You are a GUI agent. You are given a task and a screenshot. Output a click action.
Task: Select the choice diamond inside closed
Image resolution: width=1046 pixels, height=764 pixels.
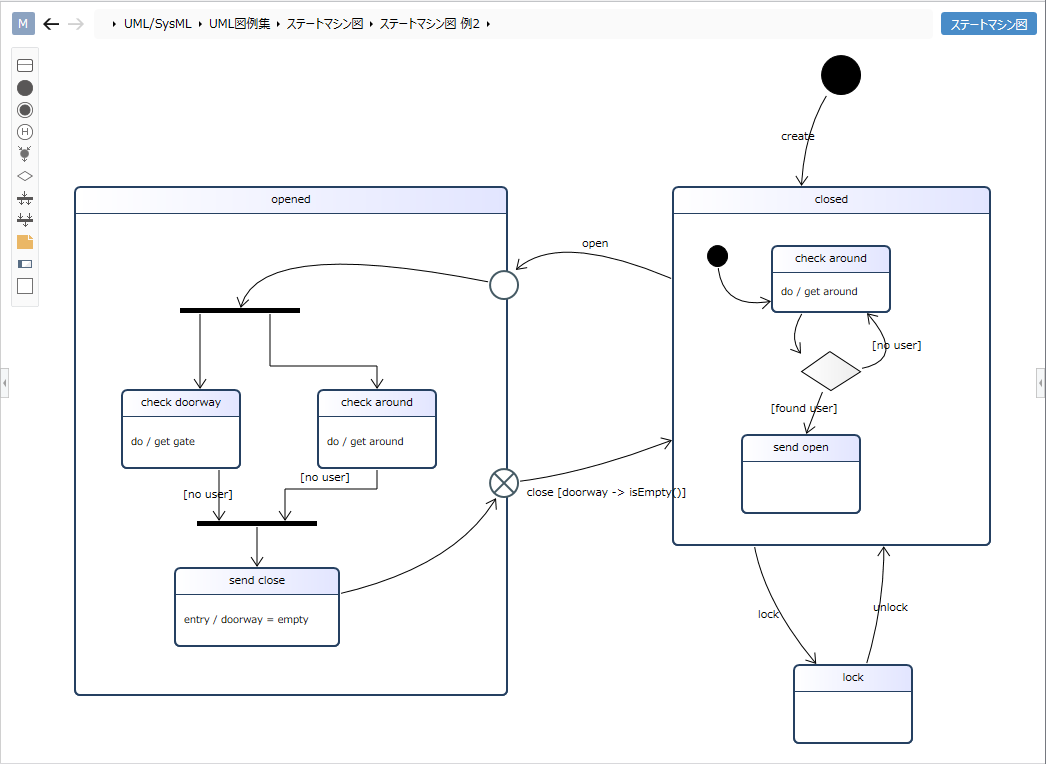click(x=831, y=371)
